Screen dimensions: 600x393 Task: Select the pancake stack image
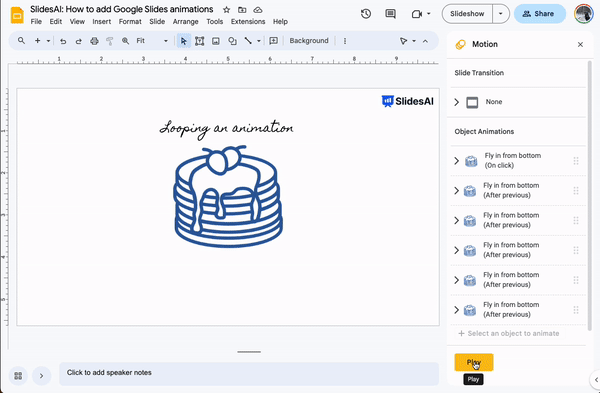(x=228, y=196)
